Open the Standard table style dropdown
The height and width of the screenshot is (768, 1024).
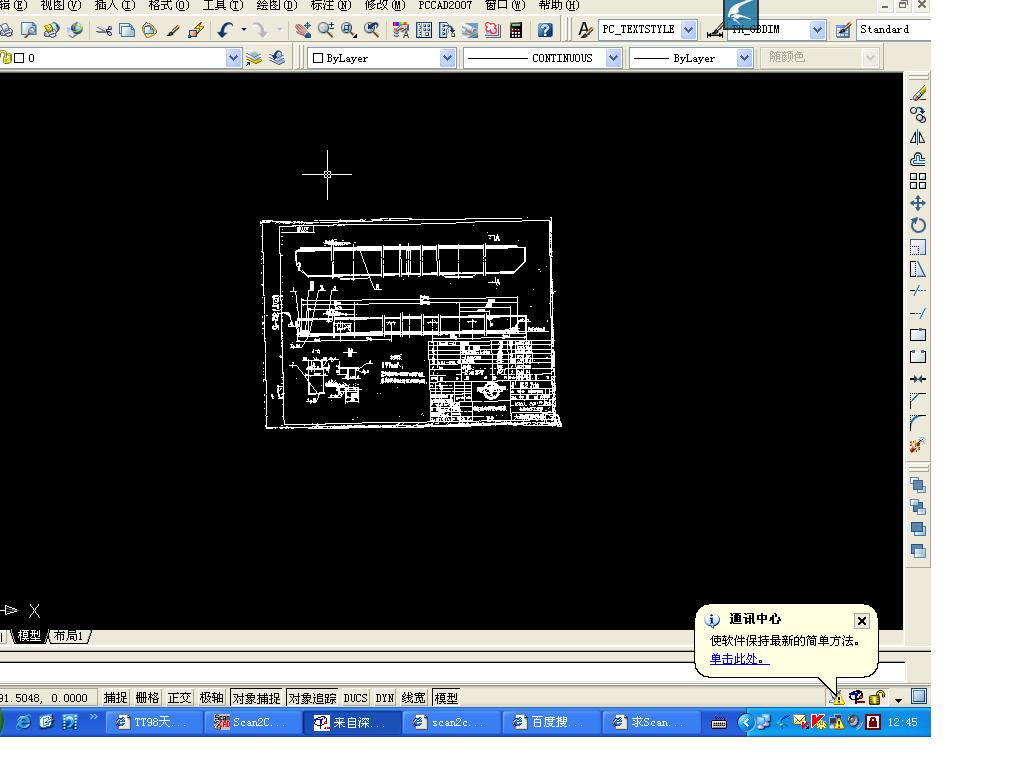pos(893,30)
